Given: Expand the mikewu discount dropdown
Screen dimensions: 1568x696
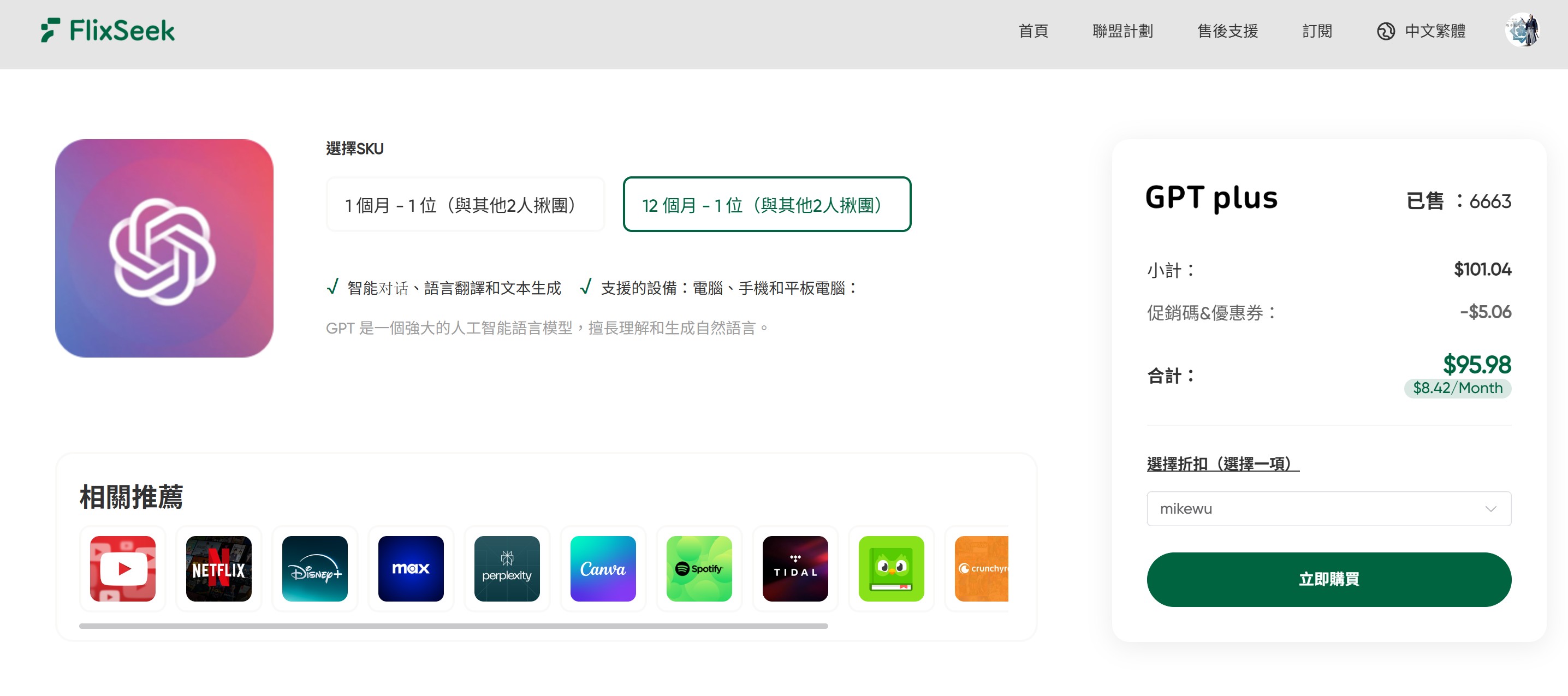Looking at the screenshot, I should pos(1328,509).
